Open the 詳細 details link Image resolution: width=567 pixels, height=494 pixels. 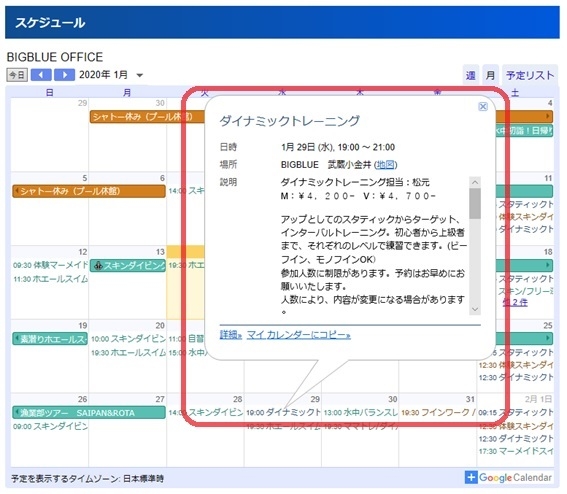click(230, 335)
